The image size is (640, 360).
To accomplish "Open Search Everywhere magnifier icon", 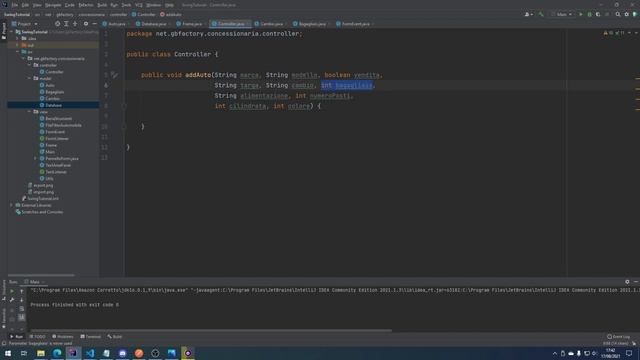I will click(618, 14).
